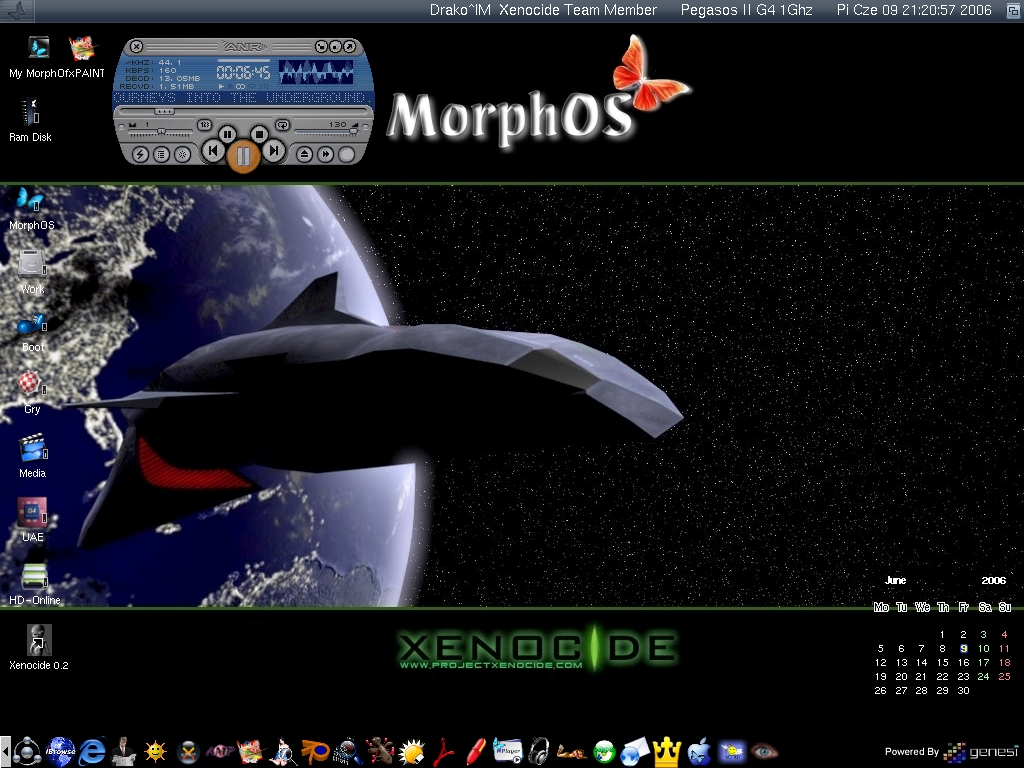The image size is (1024, 768).
Task: Toggle repeat mode in ANR player
Action: click(x=282, y=124)
